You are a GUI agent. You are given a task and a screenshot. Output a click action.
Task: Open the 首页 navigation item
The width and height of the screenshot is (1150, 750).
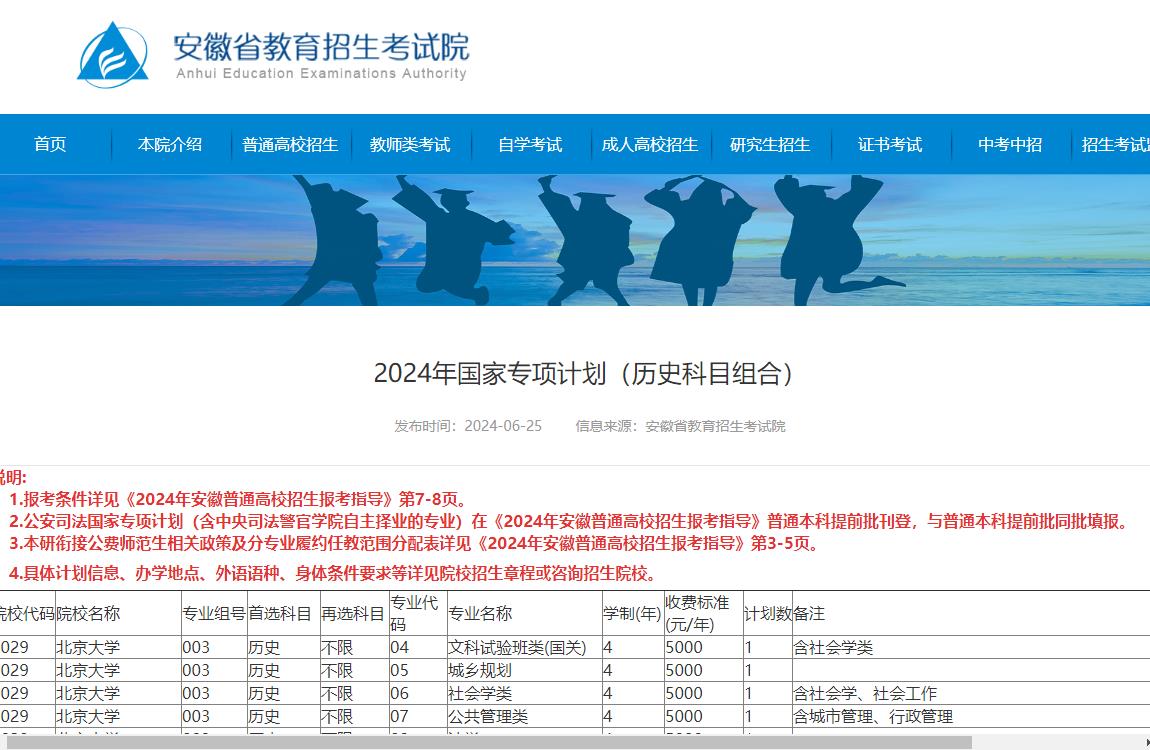pos(50,144)
